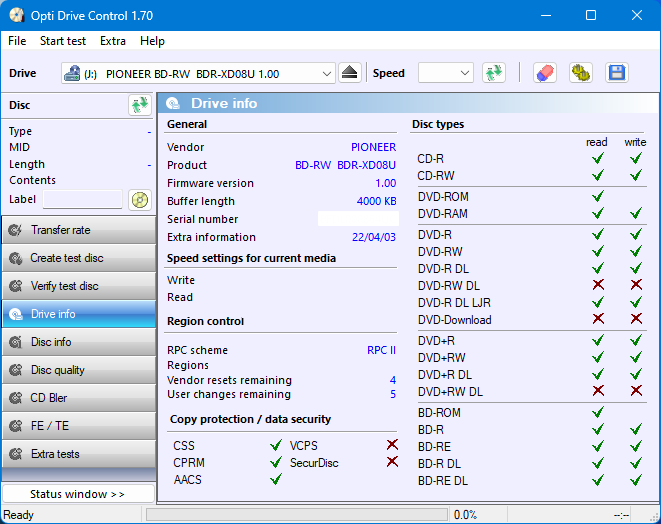Viewport: 661px width, 524px height.
Task: Click the eject disc icon
Action: point(349,73)
